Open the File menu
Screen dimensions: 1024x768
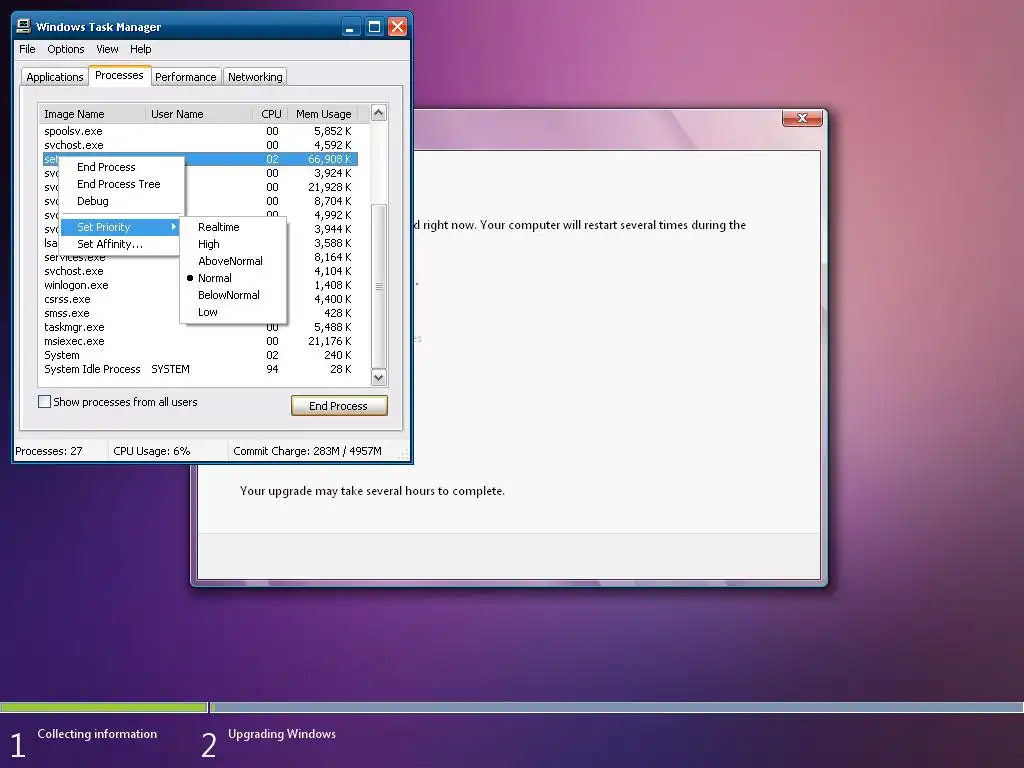(27, 49)
